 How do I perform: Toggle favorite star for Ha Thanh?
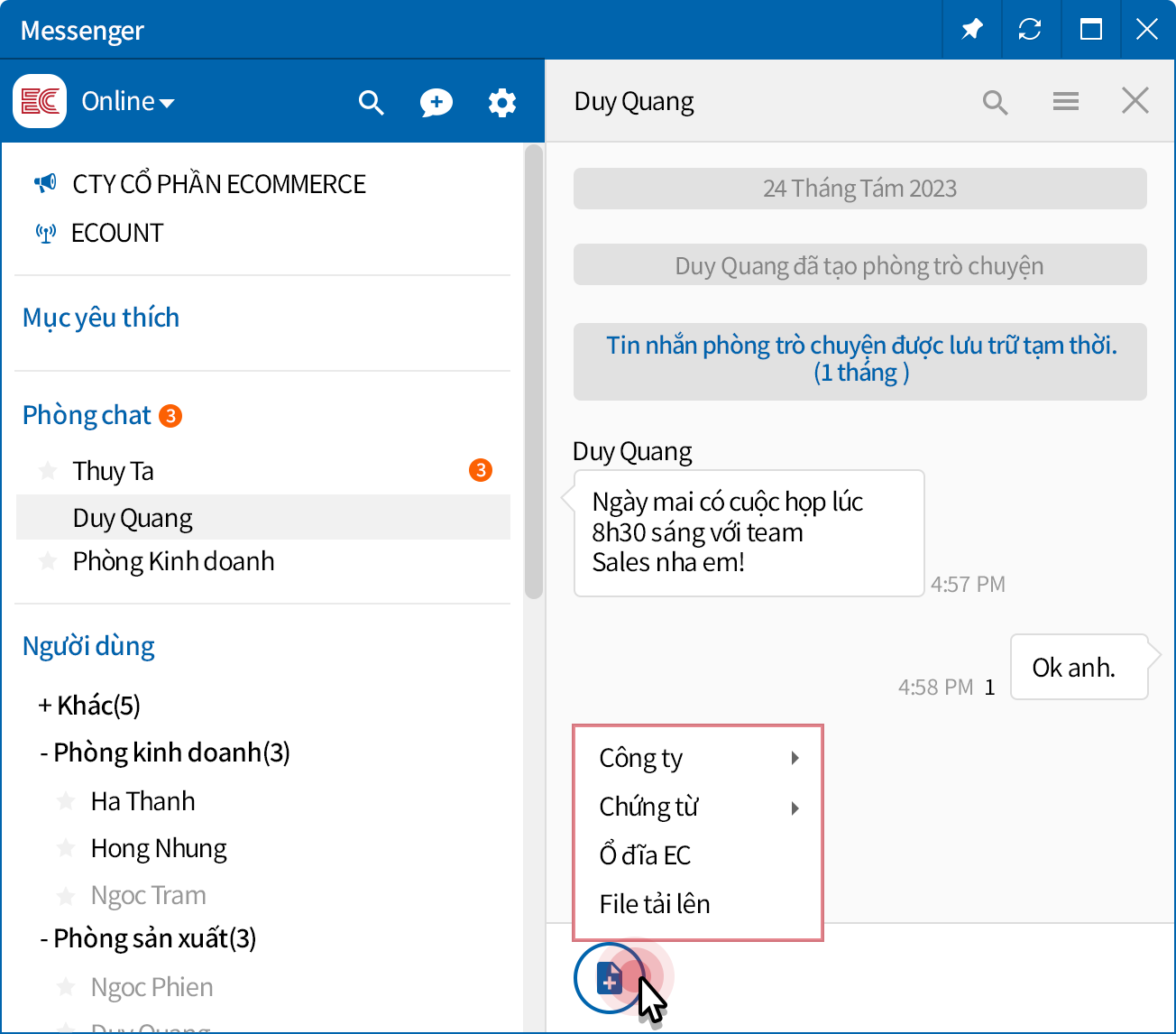click(66, 801)
